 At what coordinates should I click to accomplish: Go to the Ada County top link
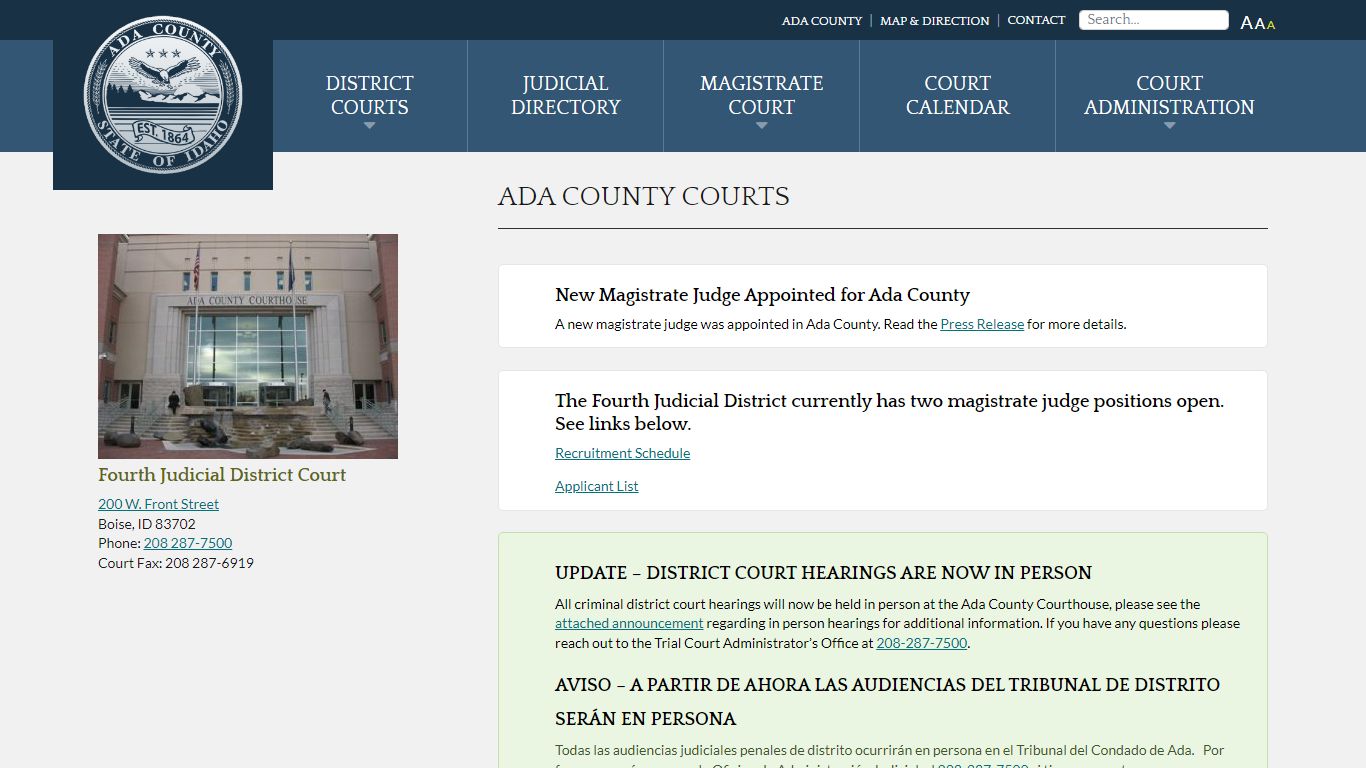coord(822,21)
